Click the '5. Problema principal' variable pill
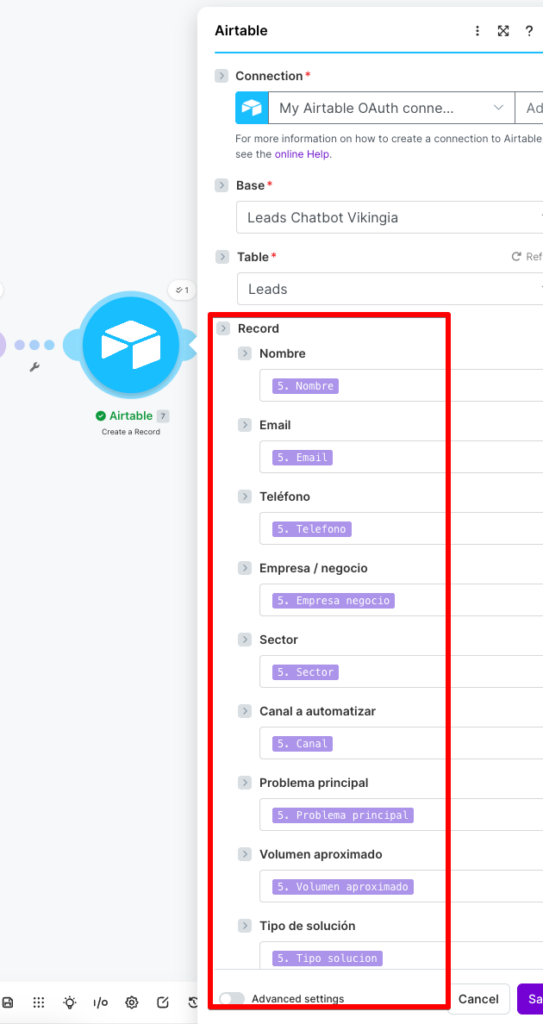Image resolution: width=543 pixels, height=1024 pixels. pos(343,815)
